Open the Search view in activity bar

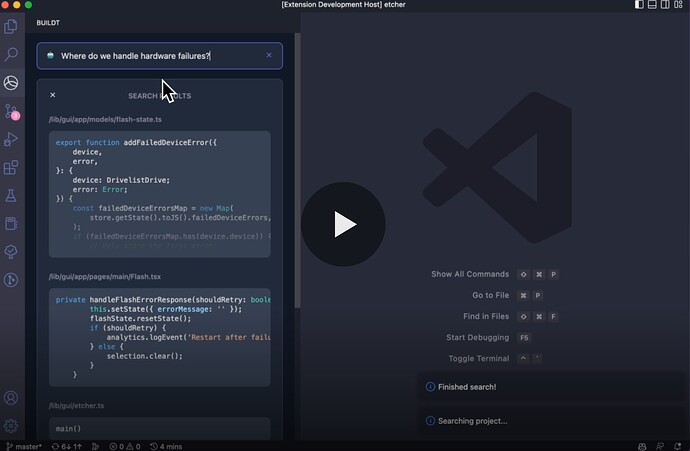point(11,55)
